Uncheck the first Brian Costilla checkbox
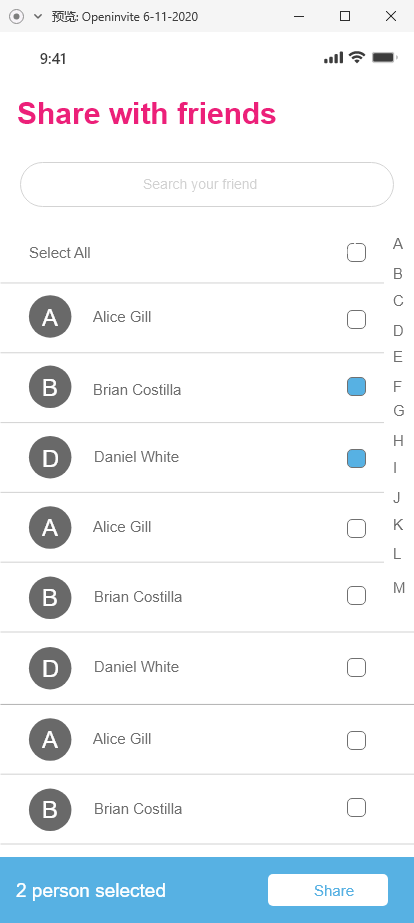The width and height of the screenshot is (414, 923). (x=356, y=387)
